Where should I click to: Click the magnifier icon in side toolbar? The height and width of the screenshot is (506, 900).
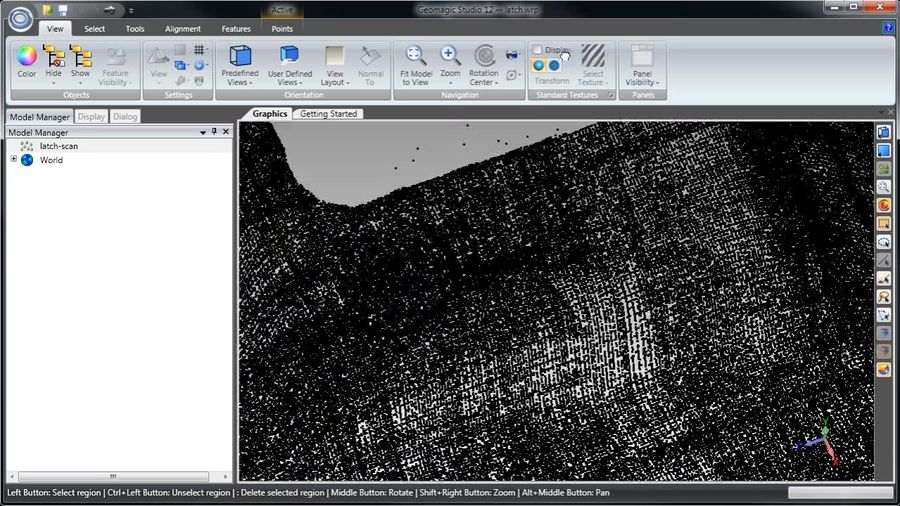(884, 187)
